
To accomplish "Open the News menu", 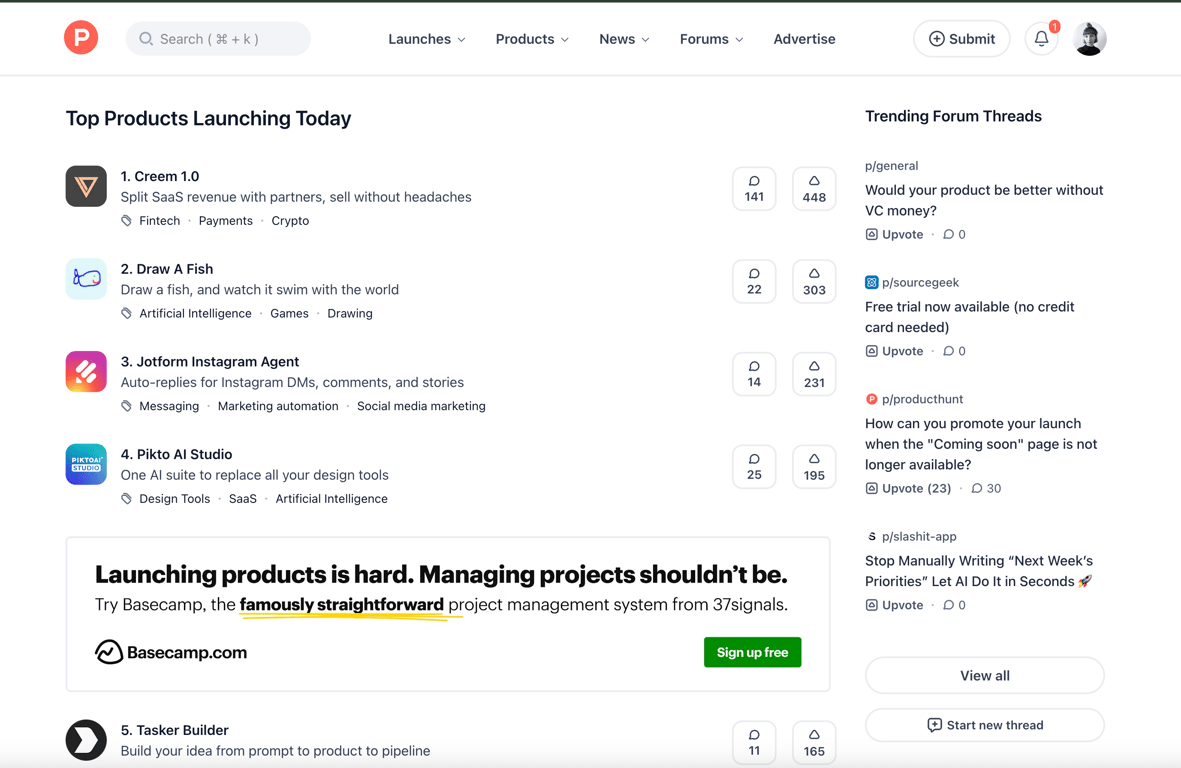I will 624,39.
